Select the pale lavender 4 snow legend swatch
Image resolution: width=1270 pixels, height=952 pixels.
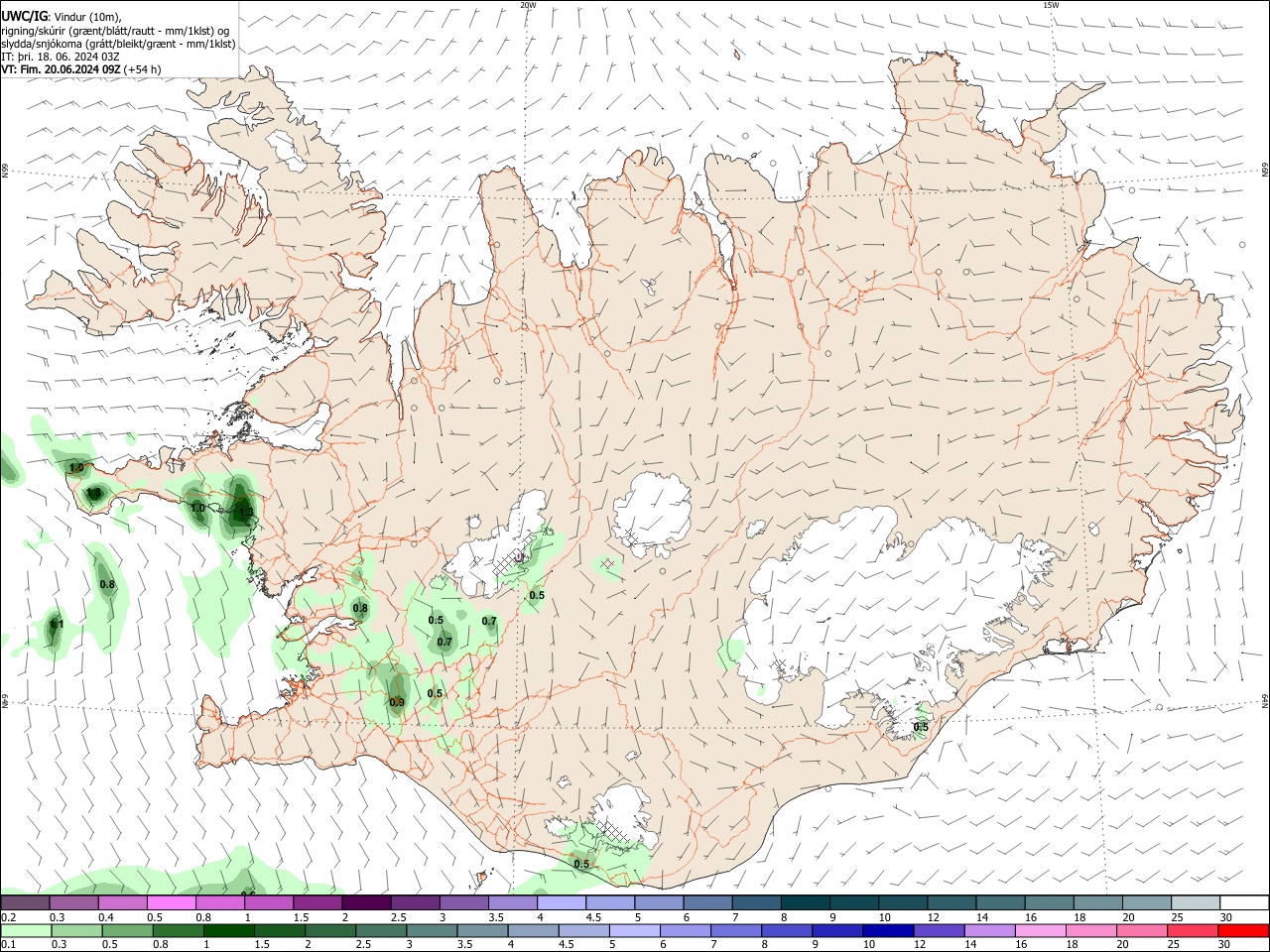(x=562, y=903)
